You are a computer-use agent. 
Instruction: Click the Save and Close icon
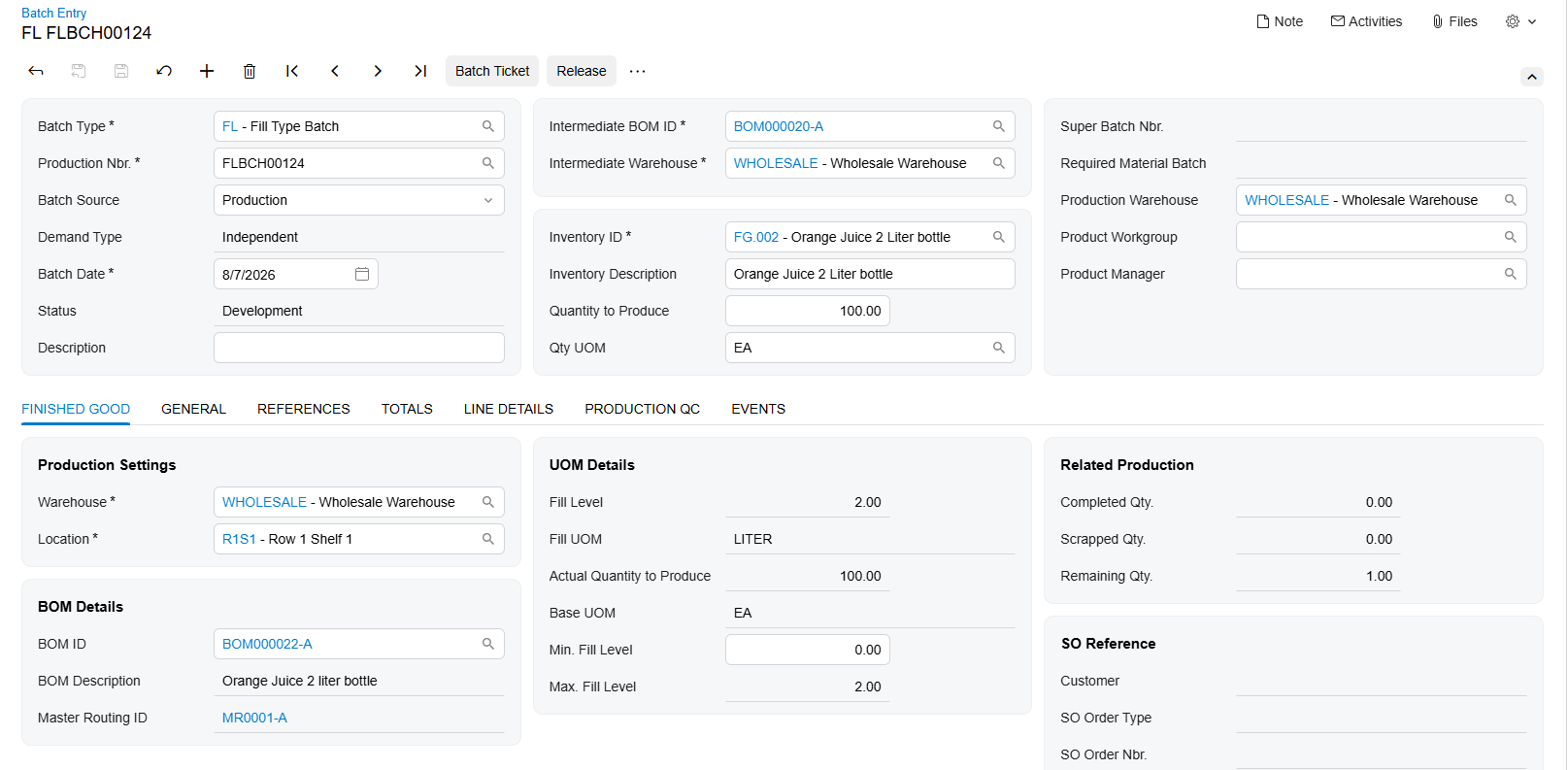tap(79, 71)
